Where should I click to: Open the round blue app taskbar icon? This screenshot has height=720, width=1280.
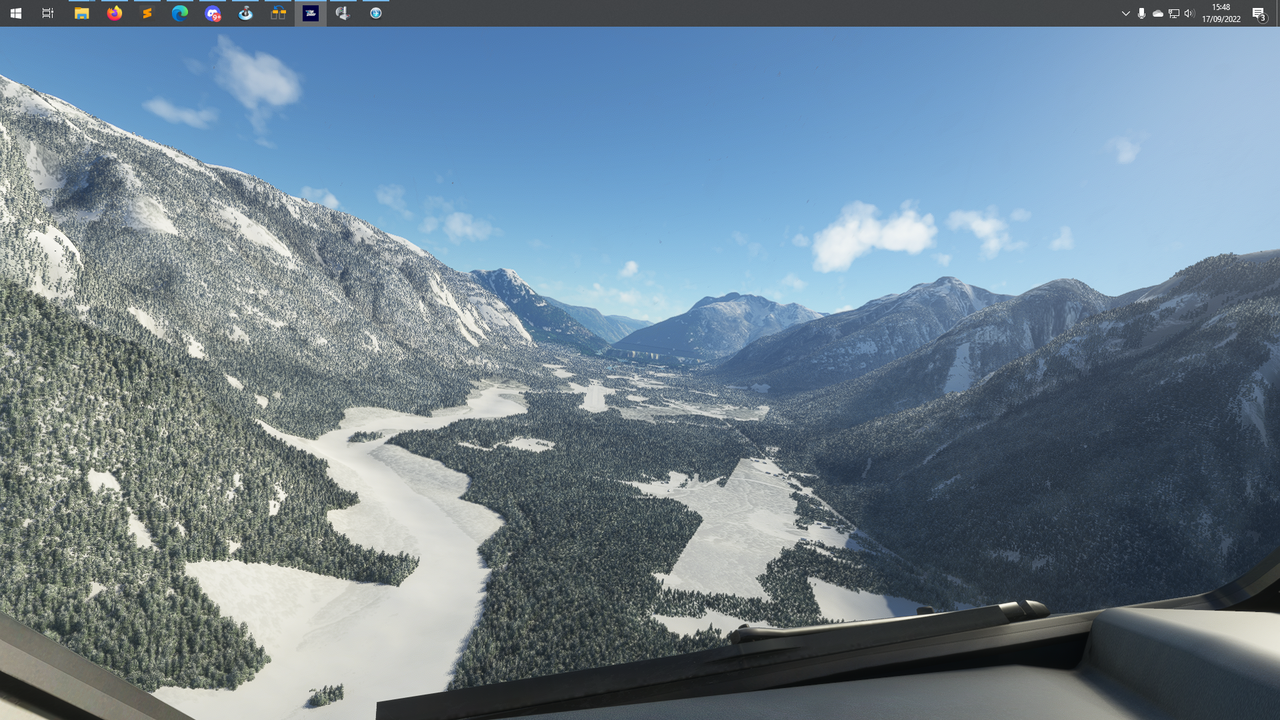click(x=376, y=13)
